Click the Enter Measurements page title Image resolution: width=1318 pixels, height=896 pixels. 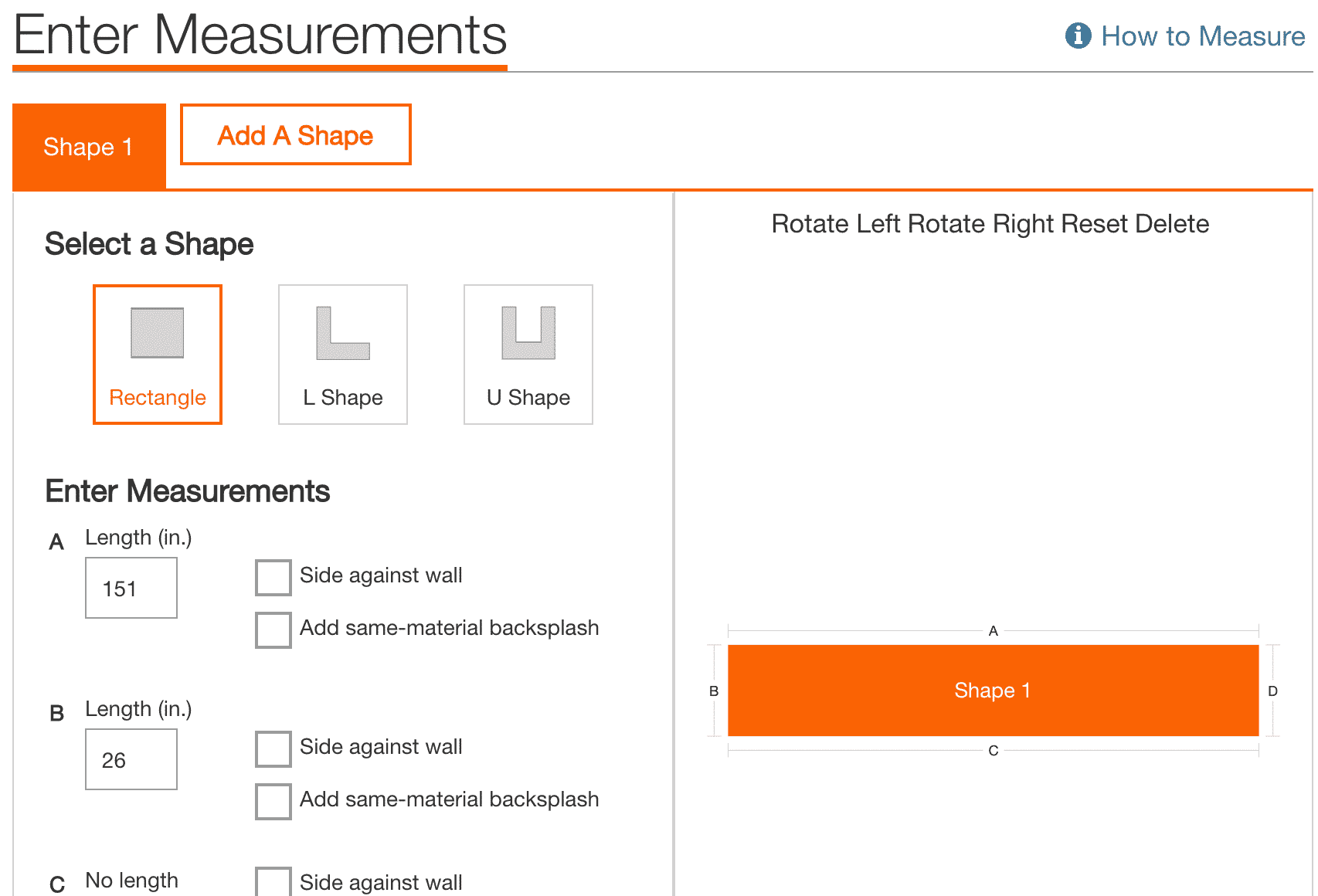coord(260,35)
